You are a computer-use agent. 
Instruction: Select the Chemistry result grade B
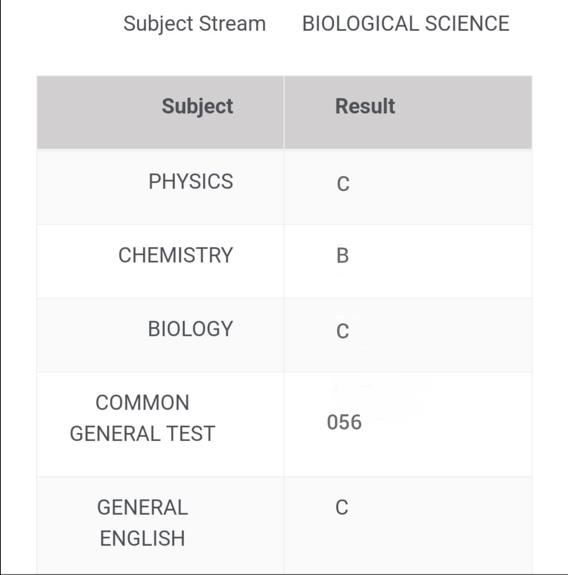click(342, 256)
